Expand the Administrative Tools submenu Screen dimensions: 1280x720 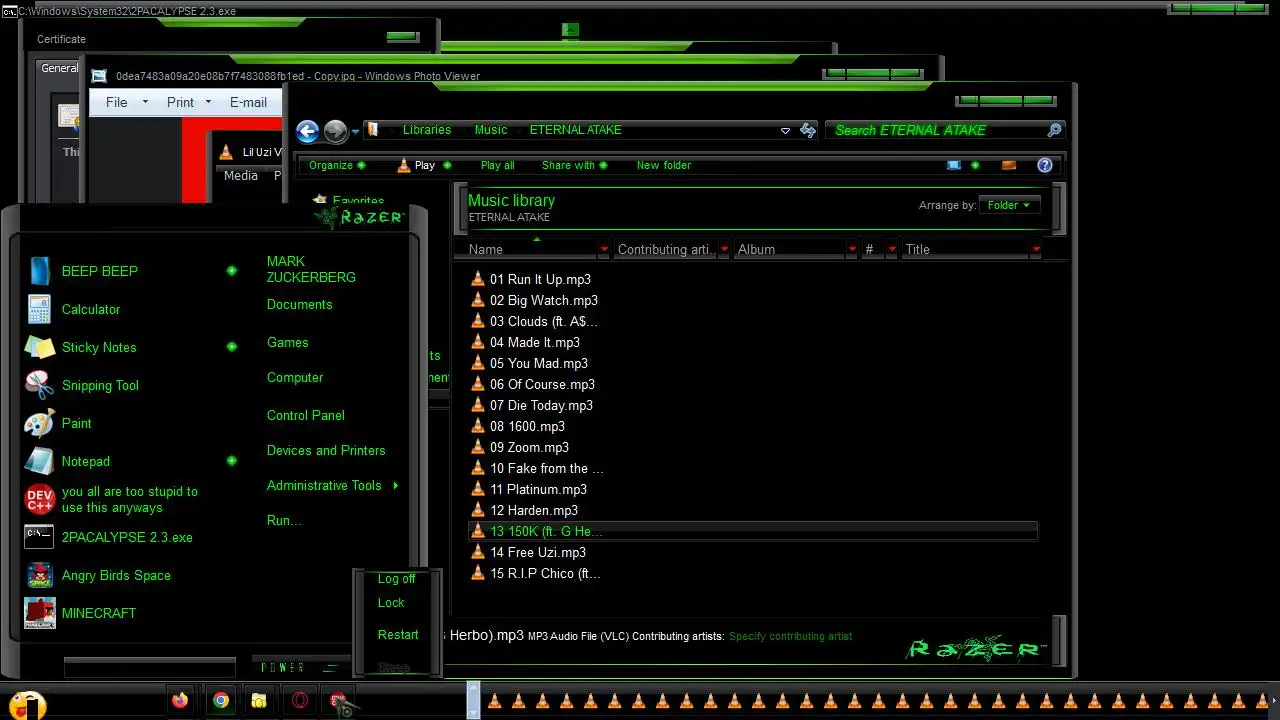point(396,486)
